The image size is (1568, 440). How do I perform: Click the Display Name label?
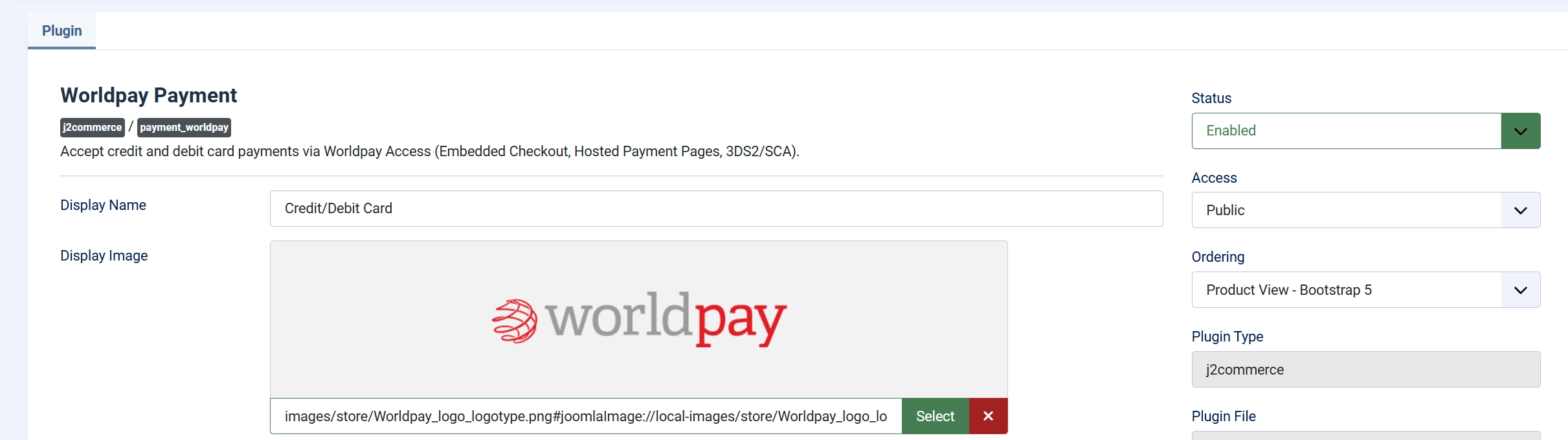tap(103, 205)
